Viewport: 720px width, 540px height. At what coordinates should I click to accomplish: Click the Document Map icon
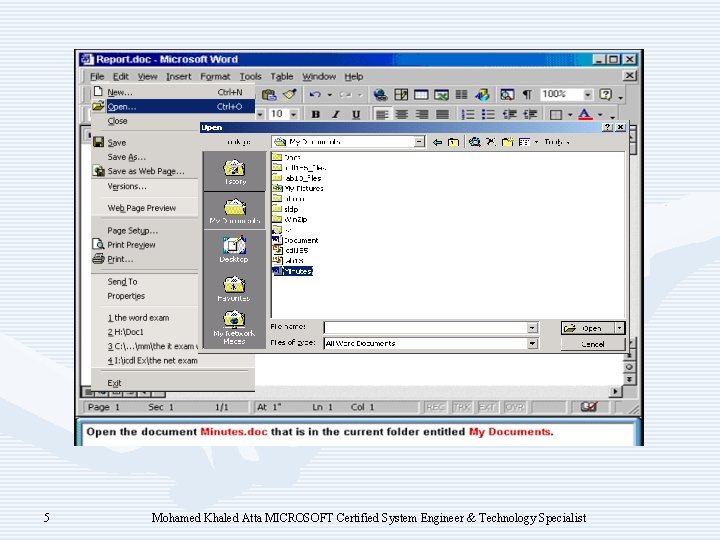(507, 95)
